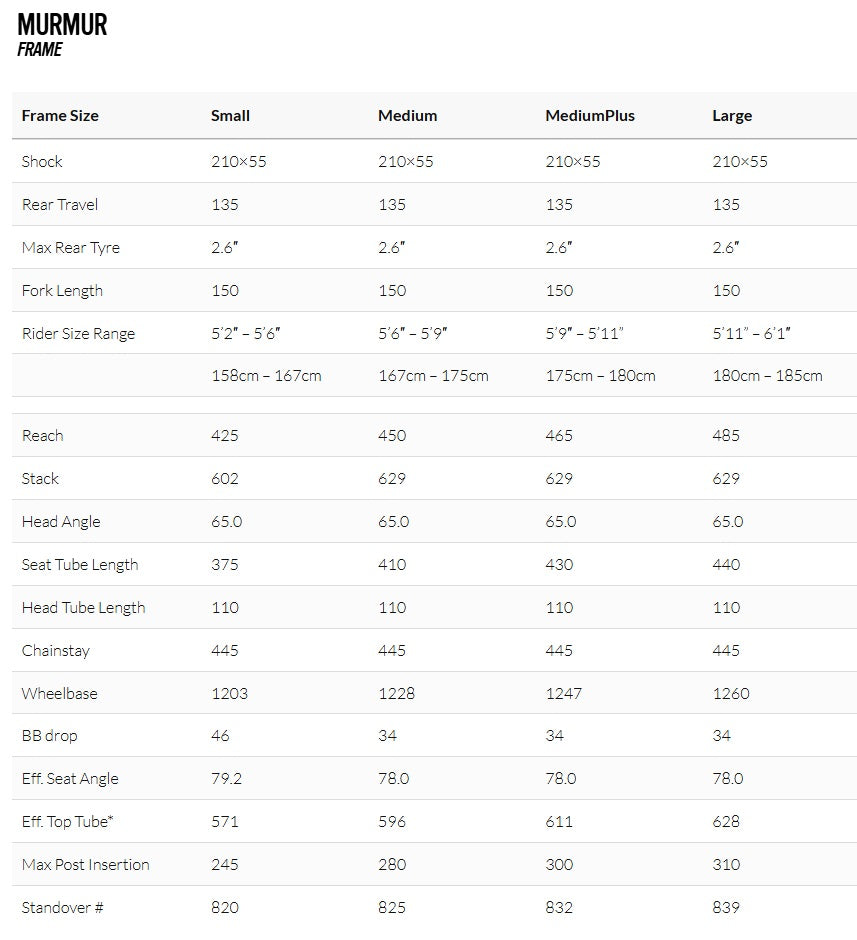The image size is (857, 940).
Task: Click the Frame Size header cell
Action: (x=60, y=116)
